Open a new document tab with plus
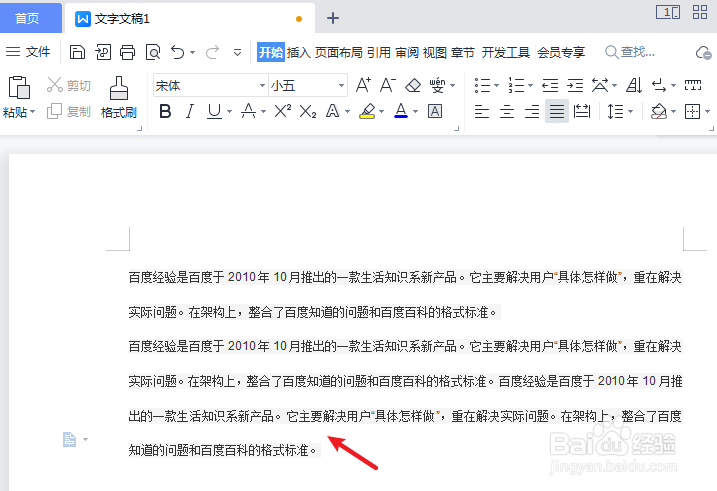The height and width of the screenshot is (491, 717). 333,18
